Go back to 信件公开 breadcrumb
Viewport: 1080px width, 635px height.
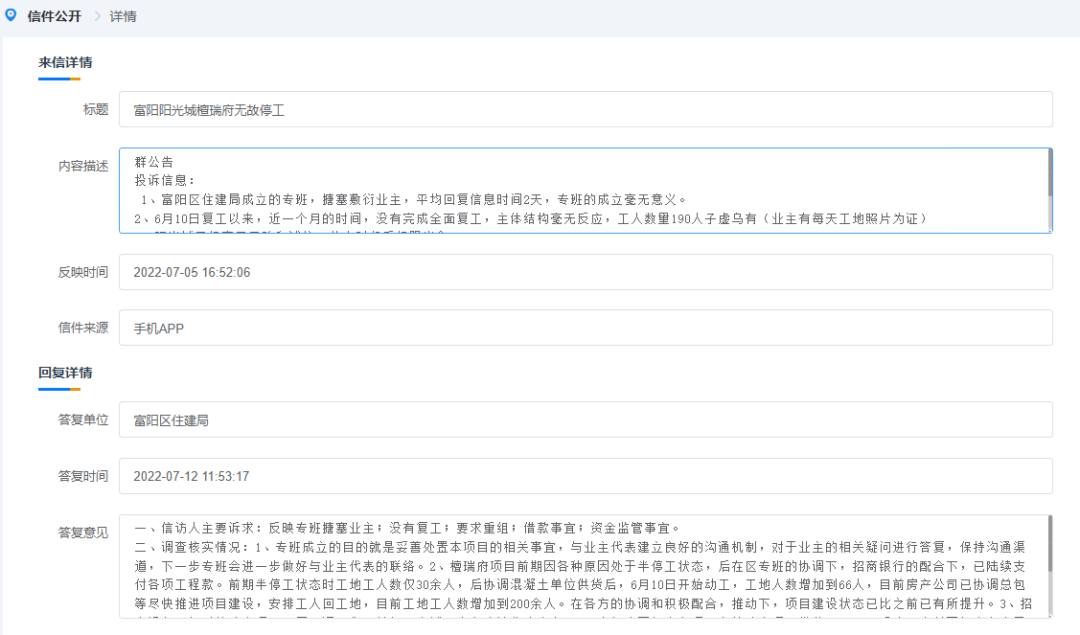(x=54, y=17)
